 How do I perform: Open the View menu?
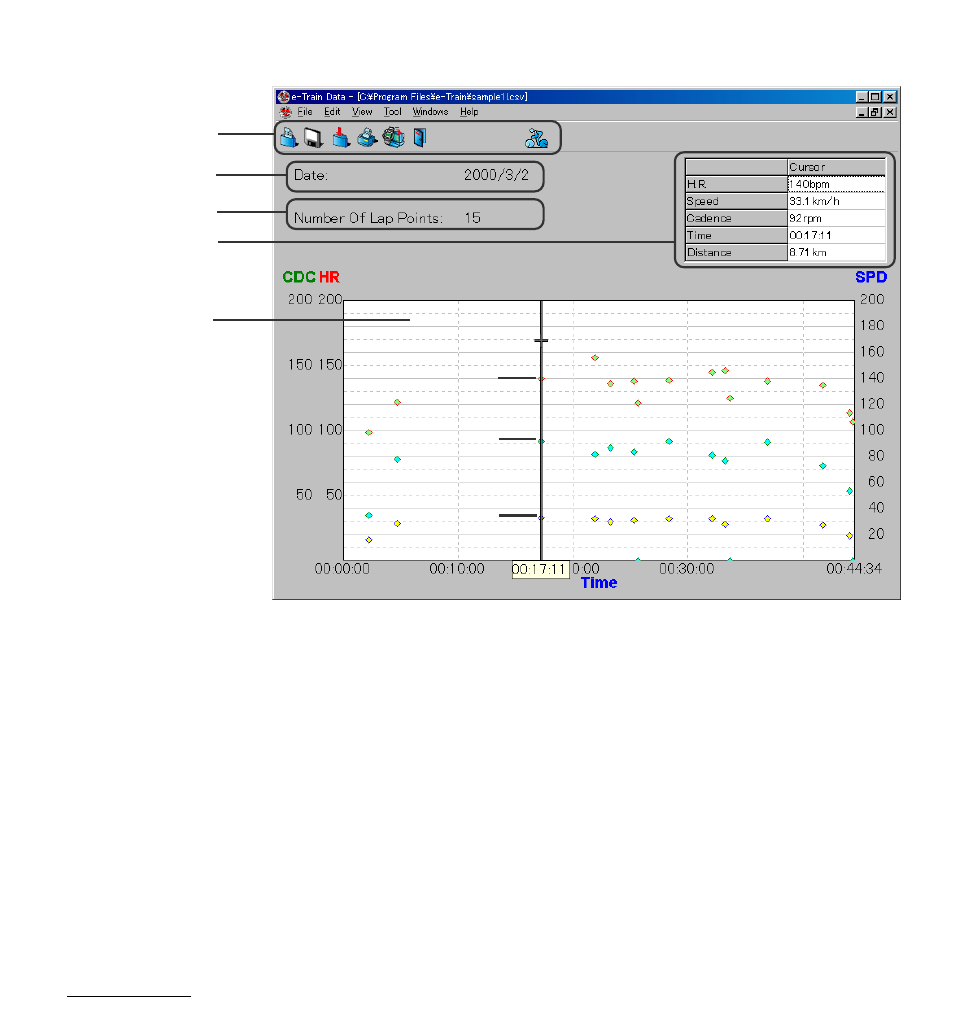(x=362, y=112)
